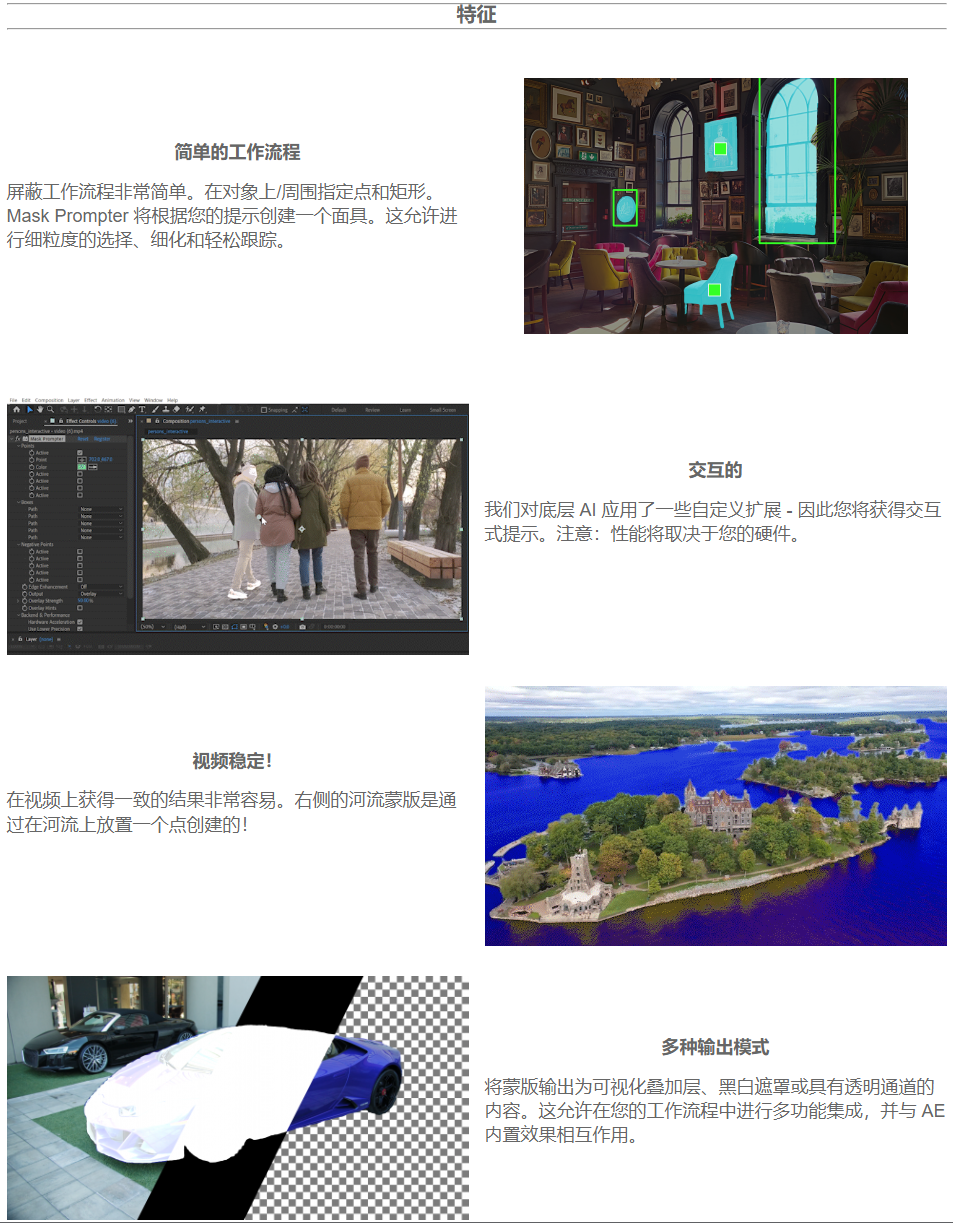Screen dimensions: 953x1223
Task: Open the aerial island river mask image
Action: click(716, 815)
